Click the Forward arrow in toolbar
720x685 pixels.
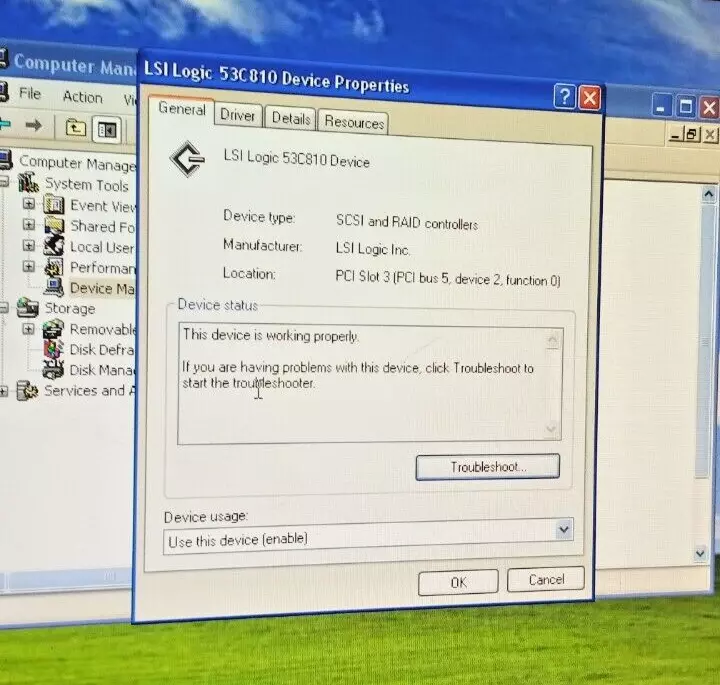33,125
